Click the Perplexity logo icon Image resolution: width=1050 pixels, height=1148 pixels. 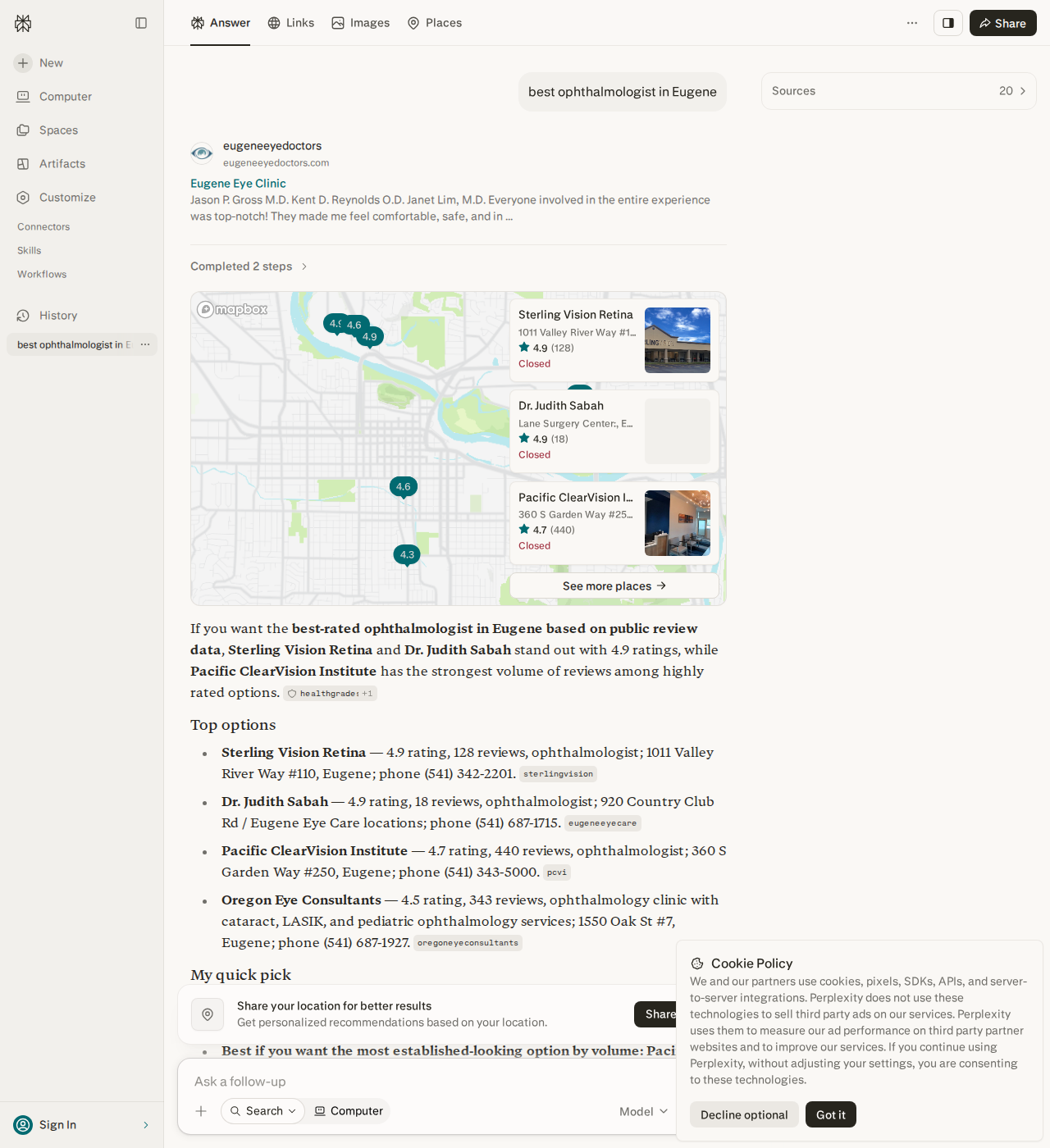point(23,23)
